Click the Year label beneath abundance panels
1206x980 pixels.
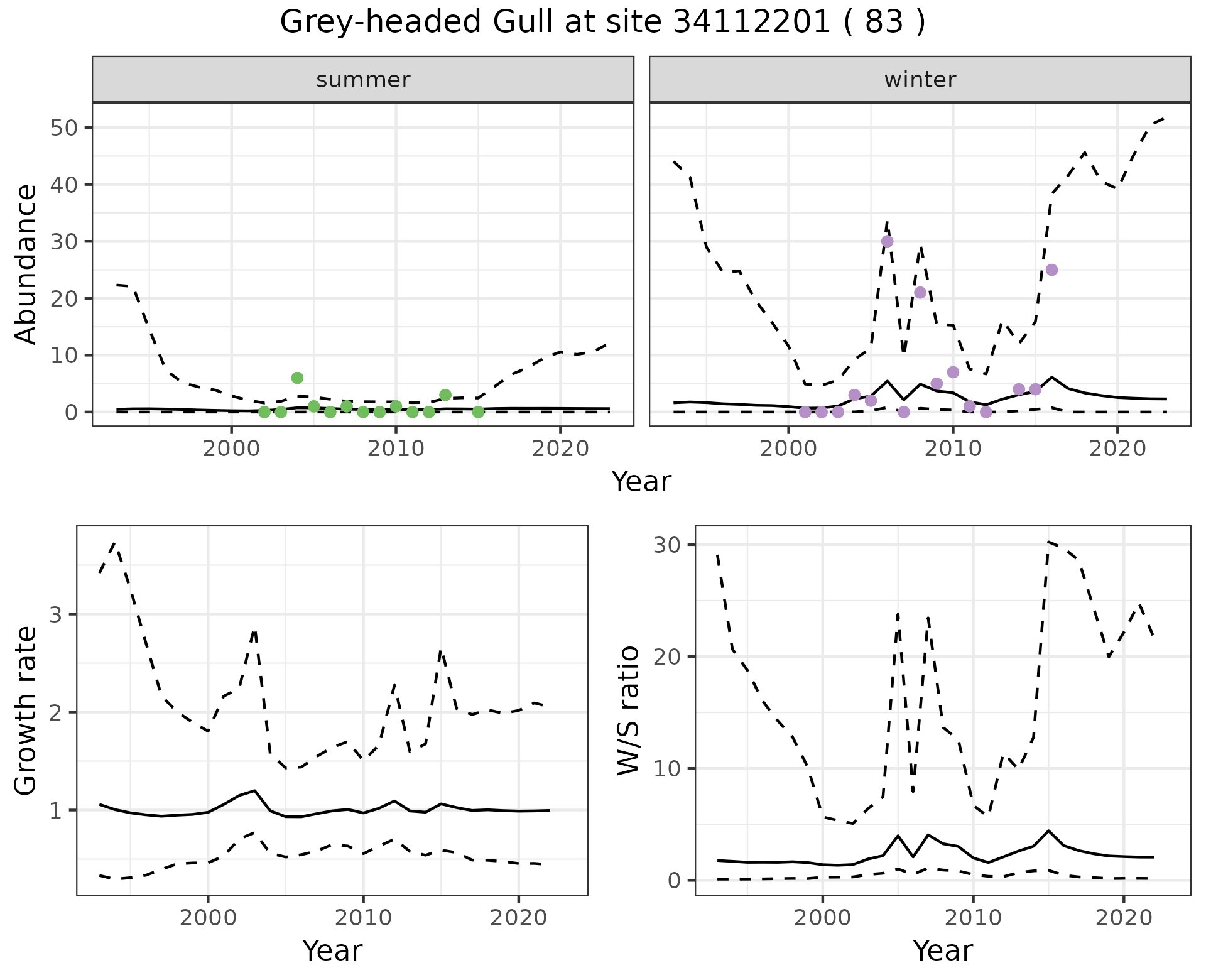pyautogui.click(x=641, y=482)
